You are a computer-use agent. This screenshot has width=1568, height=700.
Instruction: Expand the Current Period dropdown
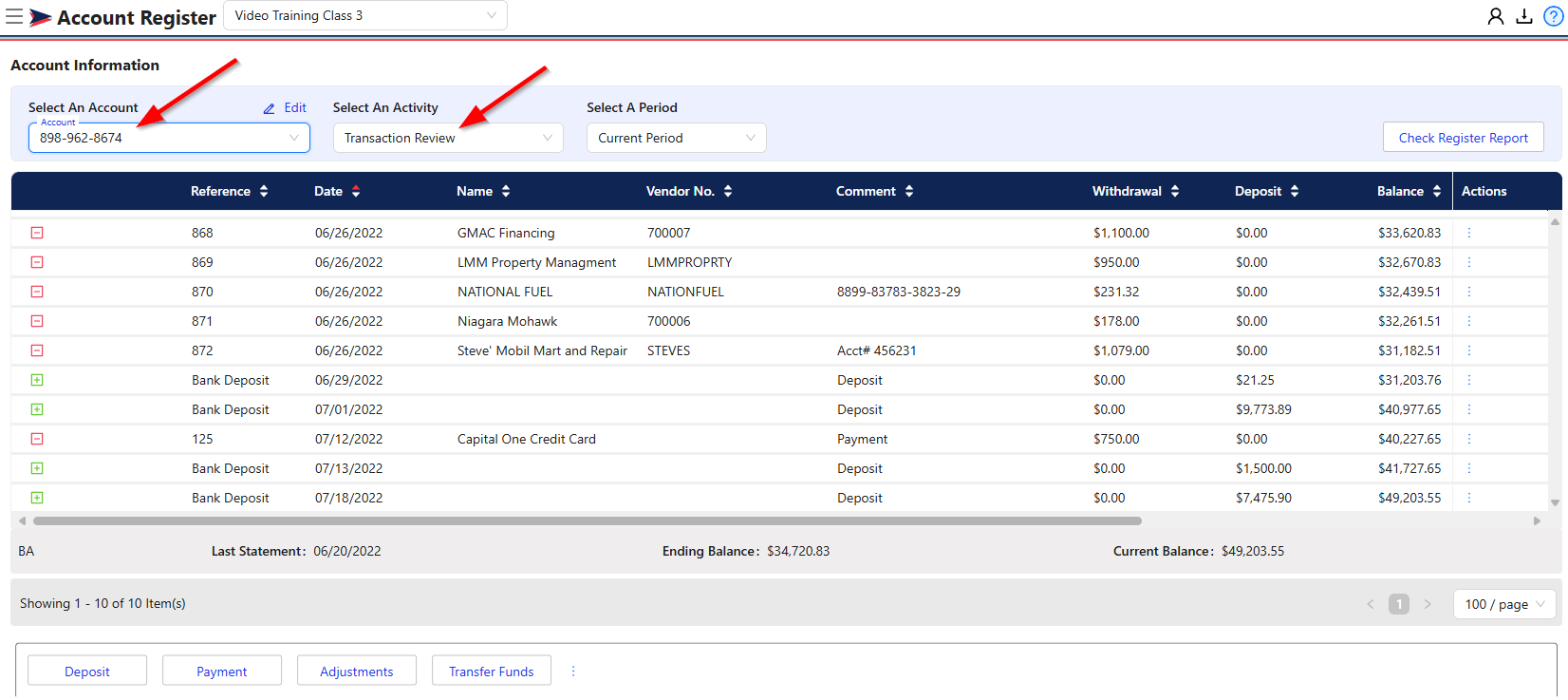coord(676,138)
